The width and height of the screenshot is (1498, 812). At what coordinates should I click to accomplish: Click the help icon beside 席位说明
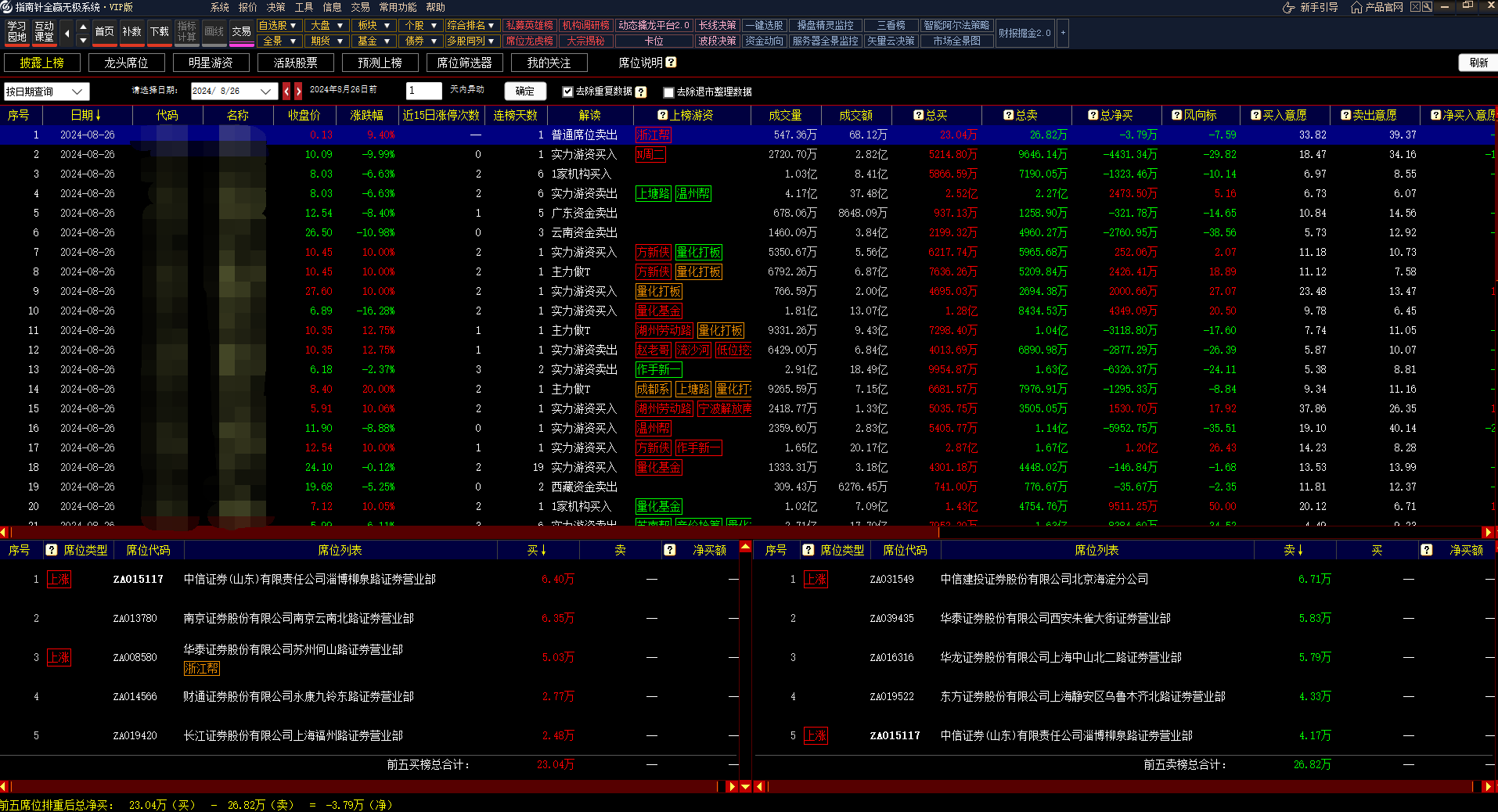(x=671, y=63)
